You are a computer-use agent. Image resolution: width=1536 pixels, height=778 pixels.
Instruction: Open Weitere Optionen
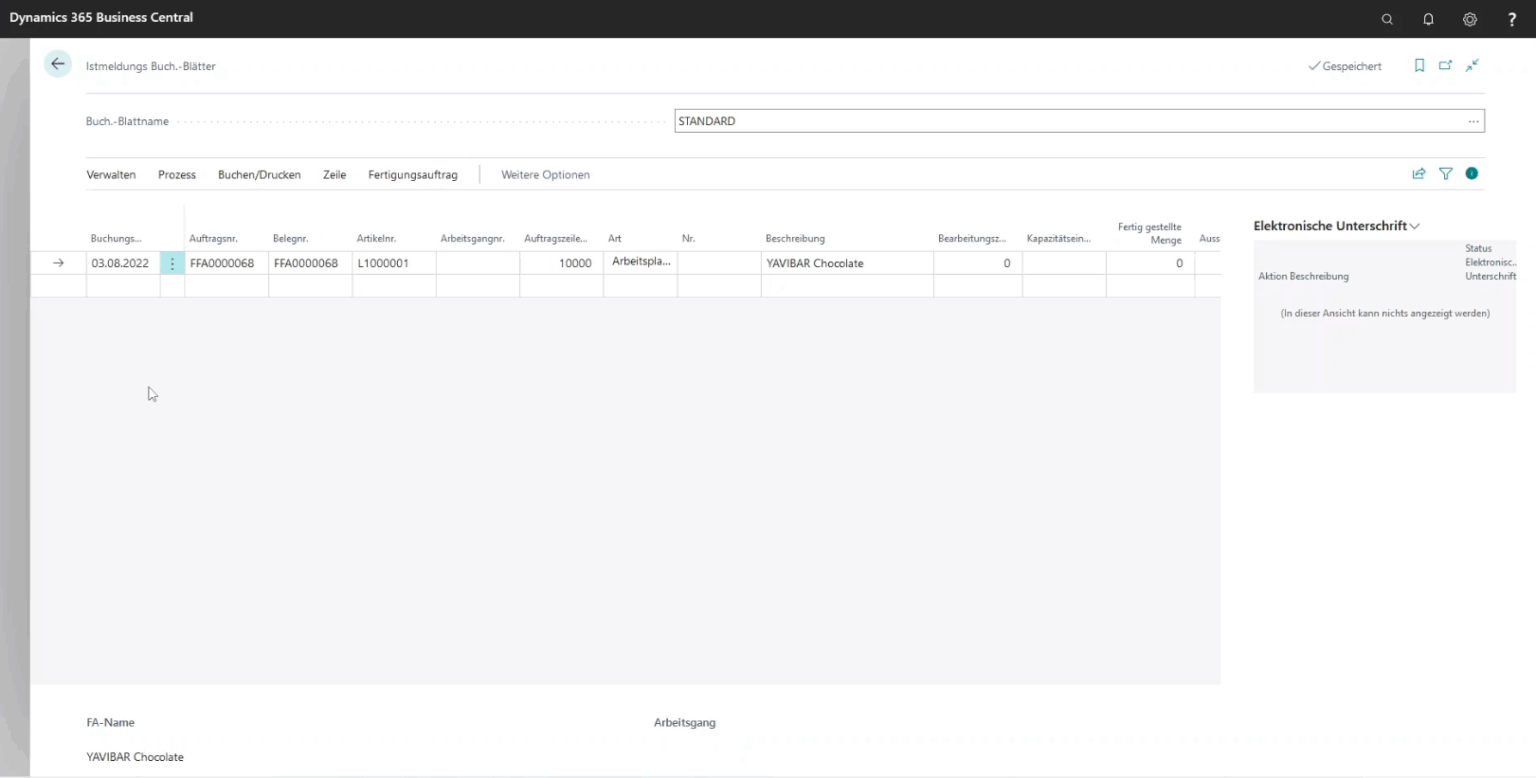click(545, 174)
